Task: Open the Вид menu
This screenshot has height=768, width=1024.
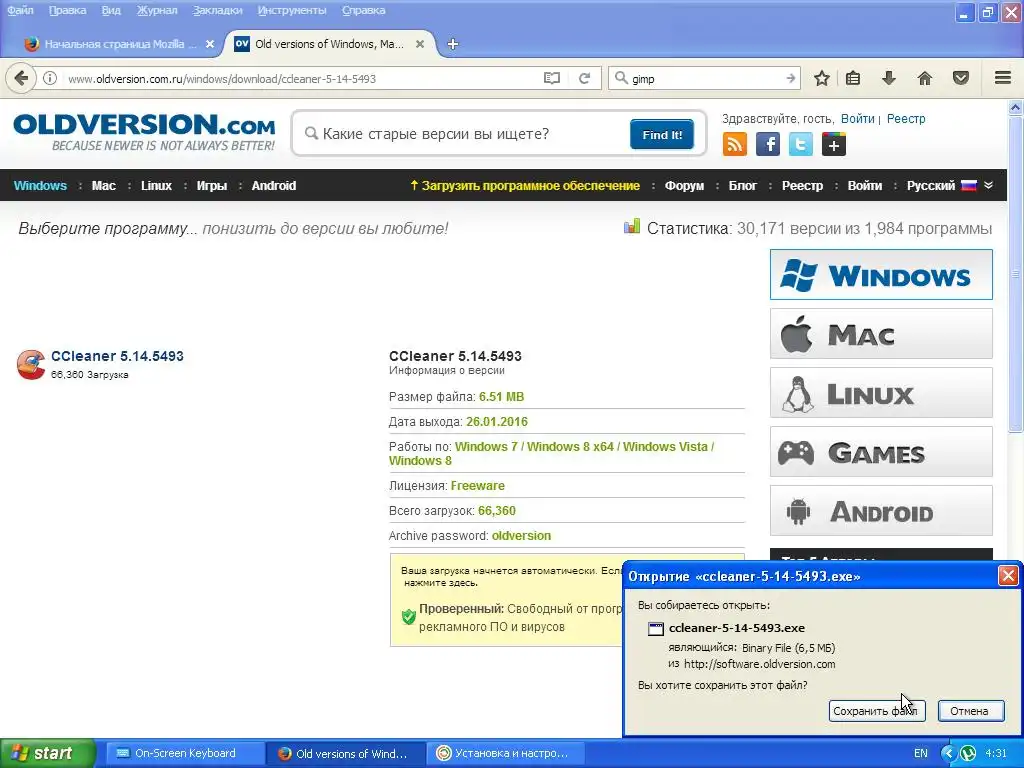Action: 111,10
